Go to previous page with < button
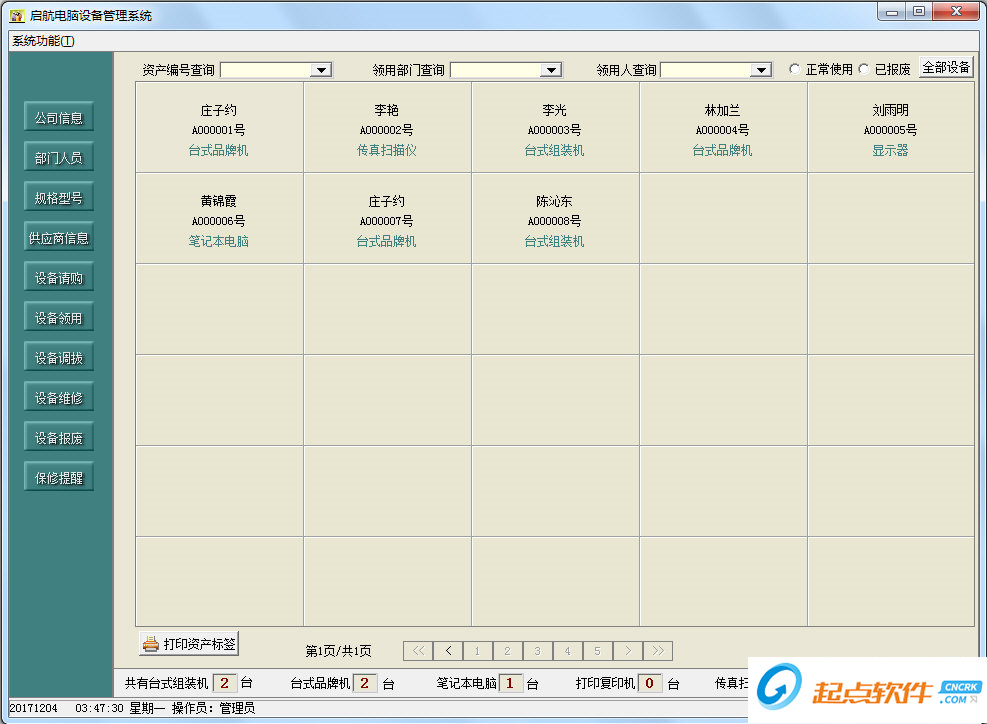The height and width of the screenshot is (724, 987). click(448, 651)
